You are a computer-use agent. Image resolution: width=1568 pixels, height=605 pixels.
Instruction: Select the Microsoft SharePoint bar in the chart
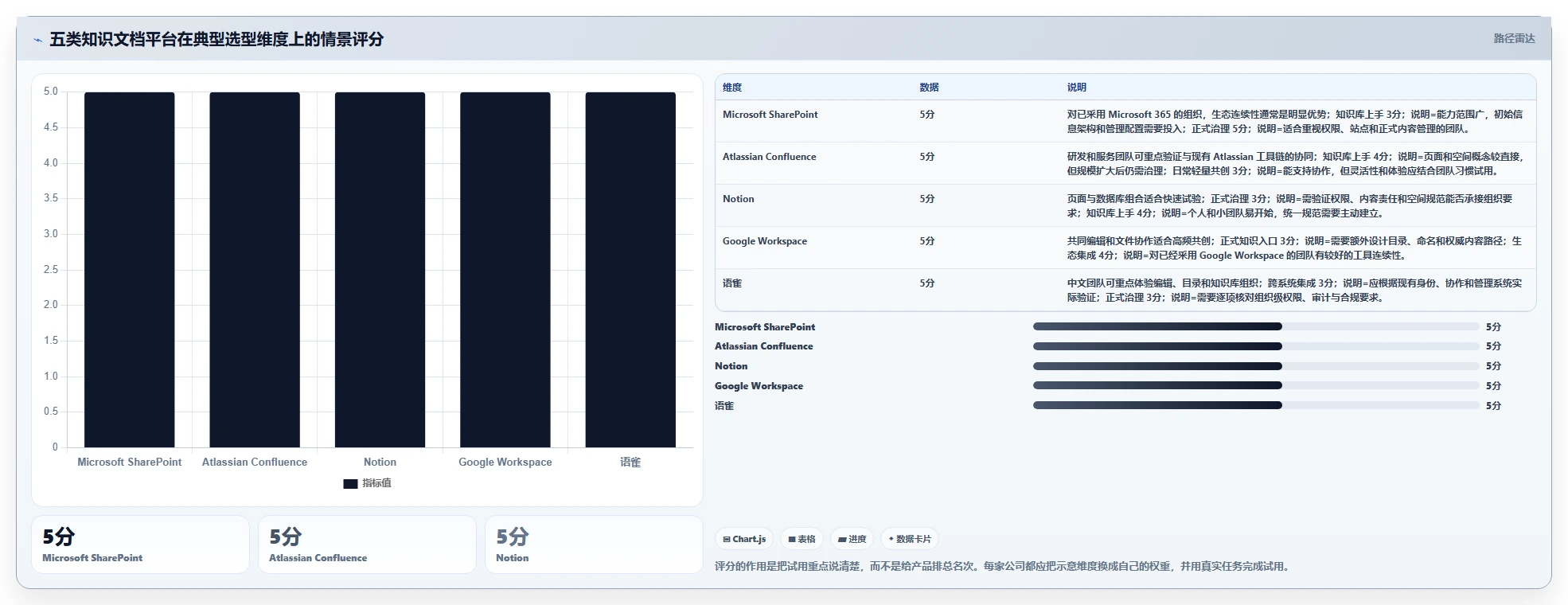coord(130,270)
